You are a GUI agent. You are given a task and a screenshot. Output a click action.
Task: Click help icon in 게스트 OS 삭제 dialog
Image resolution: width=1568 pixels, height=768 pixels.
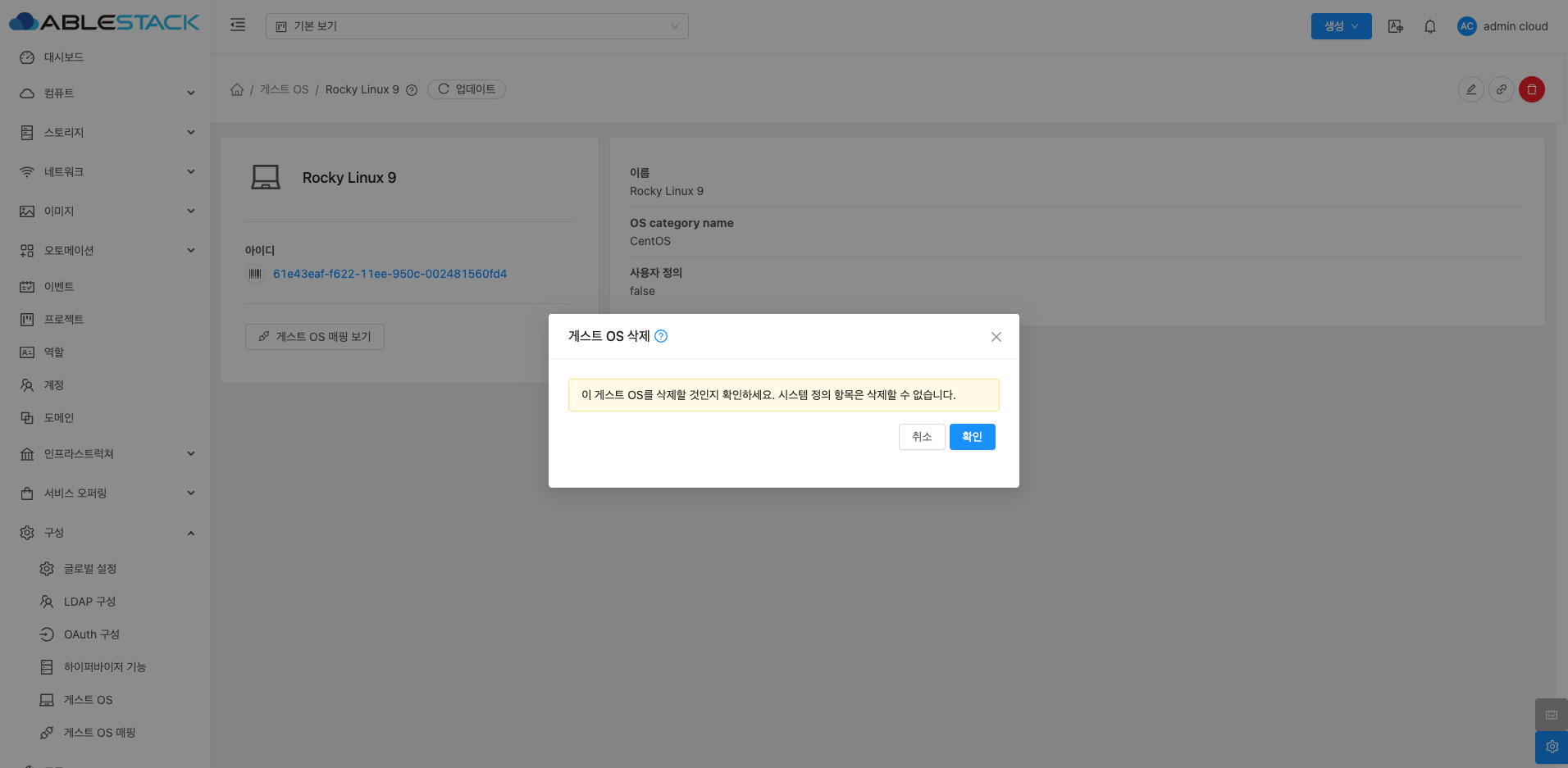click(x=661, y=336)
